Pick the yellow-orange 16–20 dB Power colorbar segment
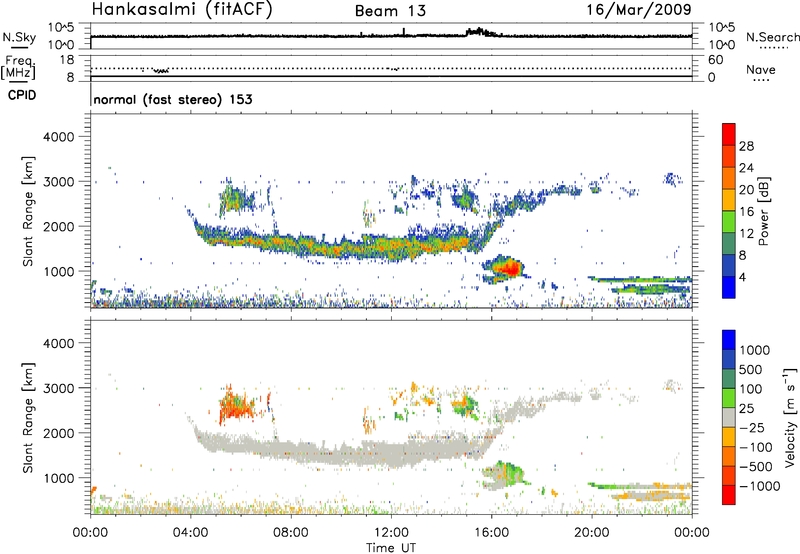Image resolution: width=800 pixels, height=554 pixels. (729, 200)
